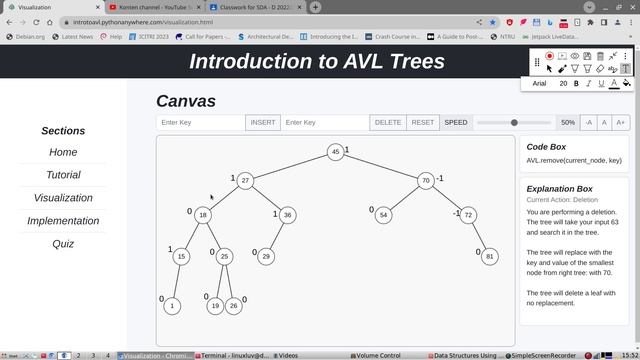
Task: Click the browser reload icon
Action: pos(36,22)
